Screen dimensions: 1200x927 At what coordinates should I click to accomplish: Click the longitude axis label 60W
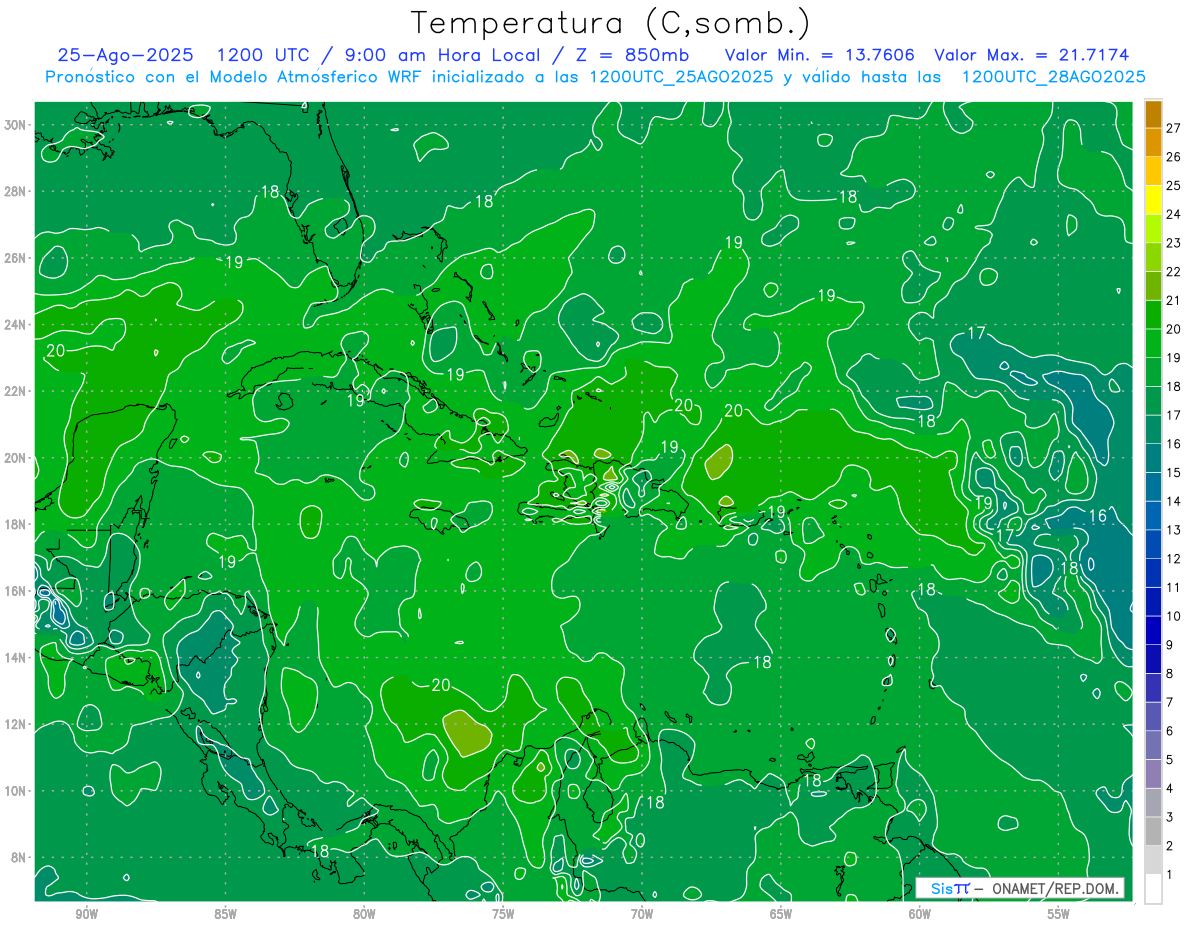[x=920, y=914]
